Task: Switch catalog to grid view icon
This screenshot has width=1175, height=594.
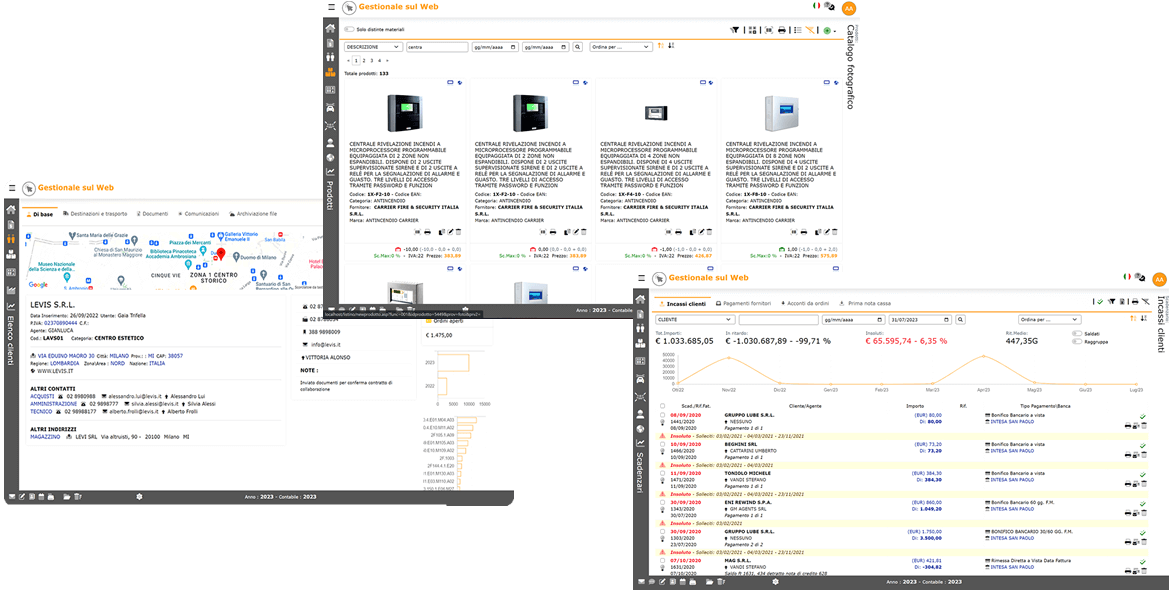Action: (752, 31)
